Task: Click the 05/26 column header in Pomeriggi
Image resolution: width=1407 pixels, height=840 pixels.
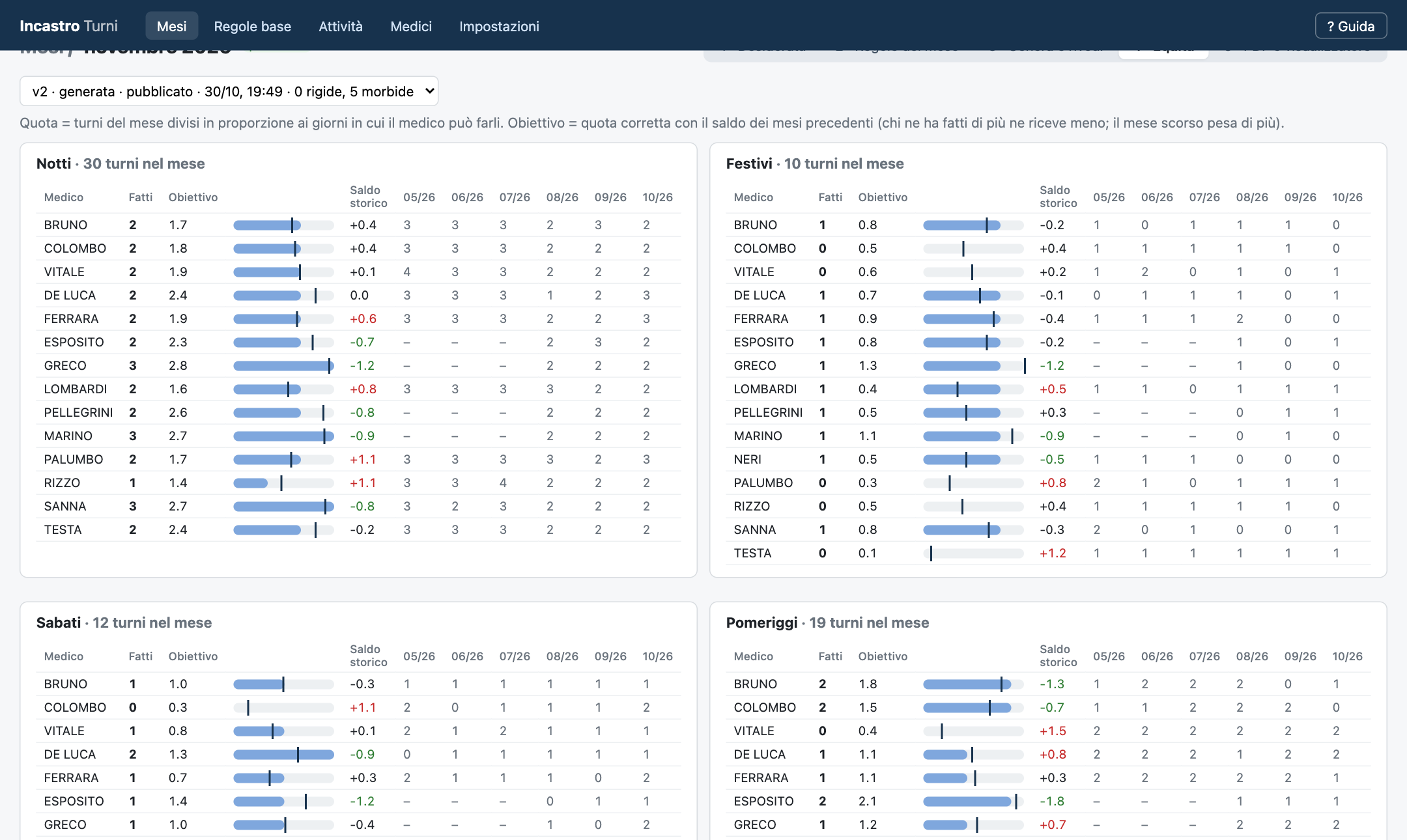Action: coord(1109,656)
